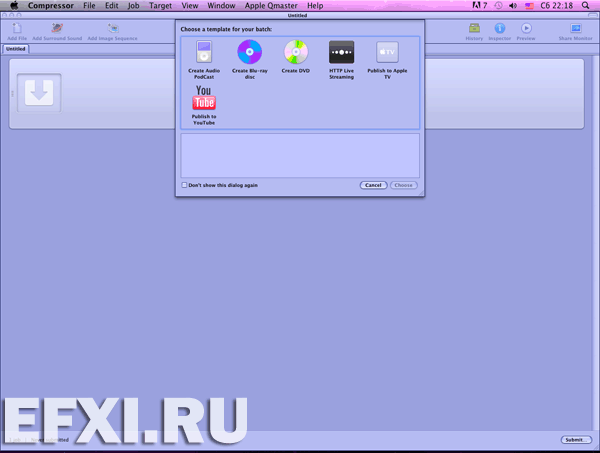Select the Publish to YouTube template
Viewport: 600px width, 453px height.
click(x=204, y=99)
